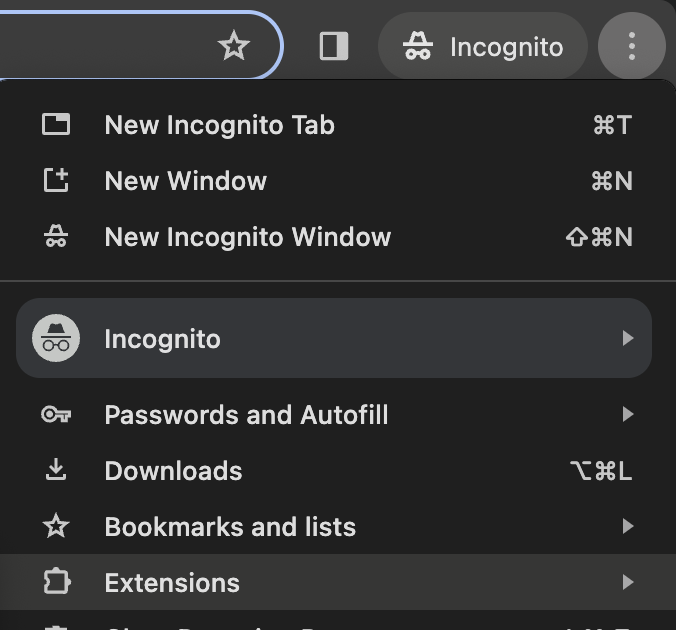
Task: Choose New Window from the menu
Action: click(186, 181)
